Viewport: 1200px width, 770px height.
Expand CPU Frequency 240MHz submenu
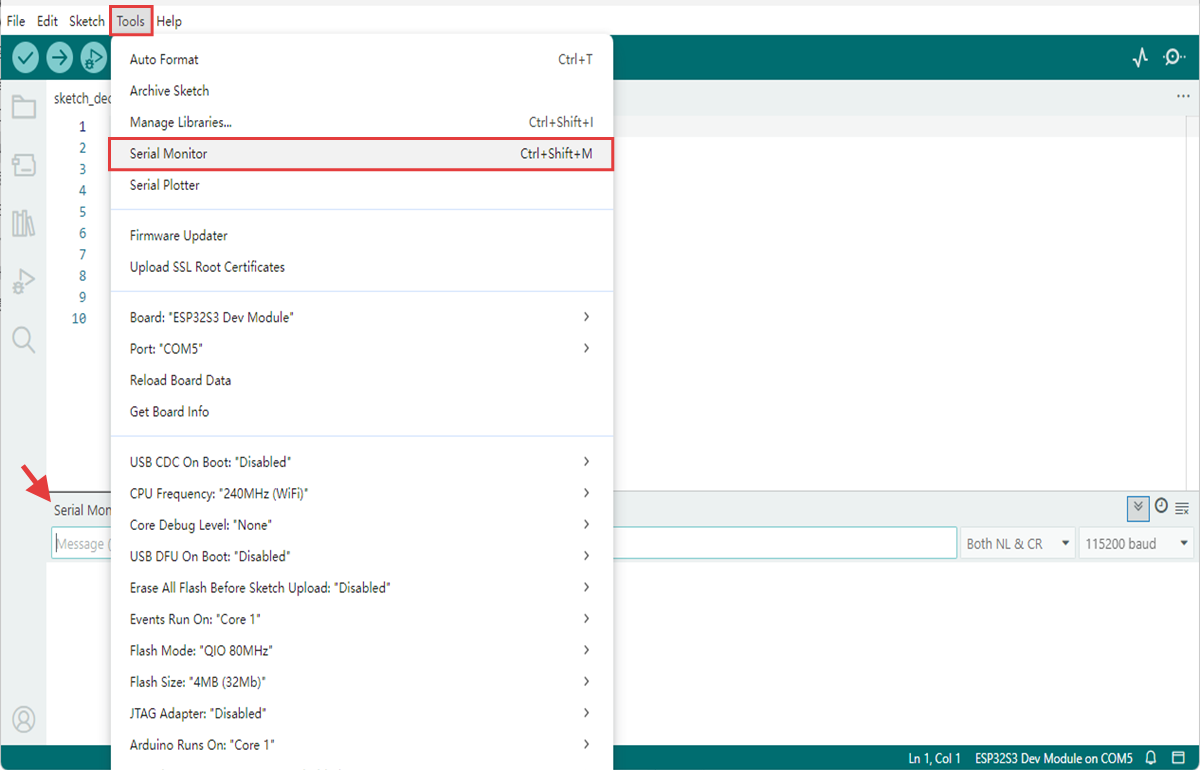click(x=361, y=493)
